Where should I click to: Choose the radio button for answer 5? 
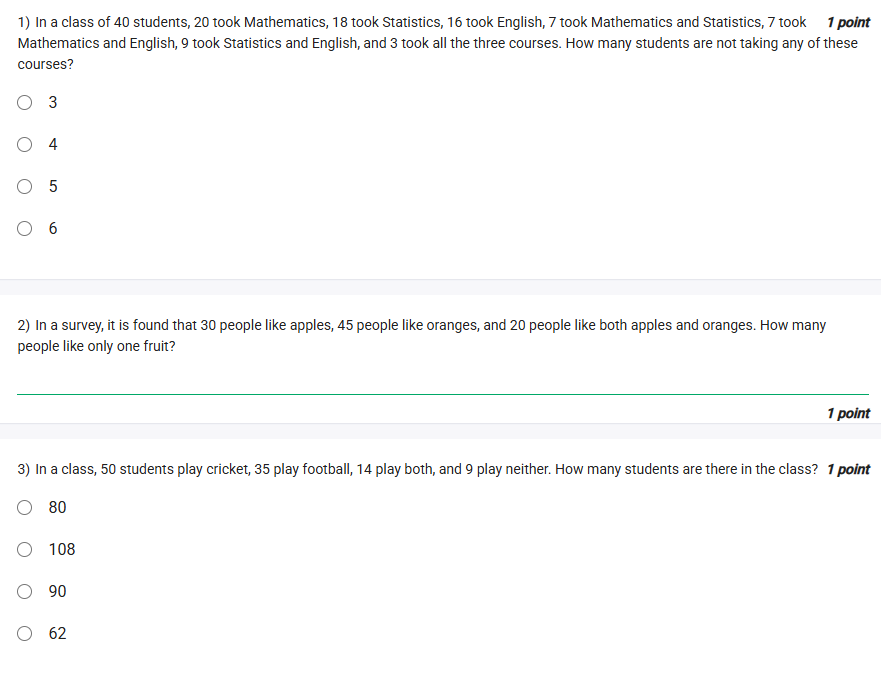[x=25, y=186]
